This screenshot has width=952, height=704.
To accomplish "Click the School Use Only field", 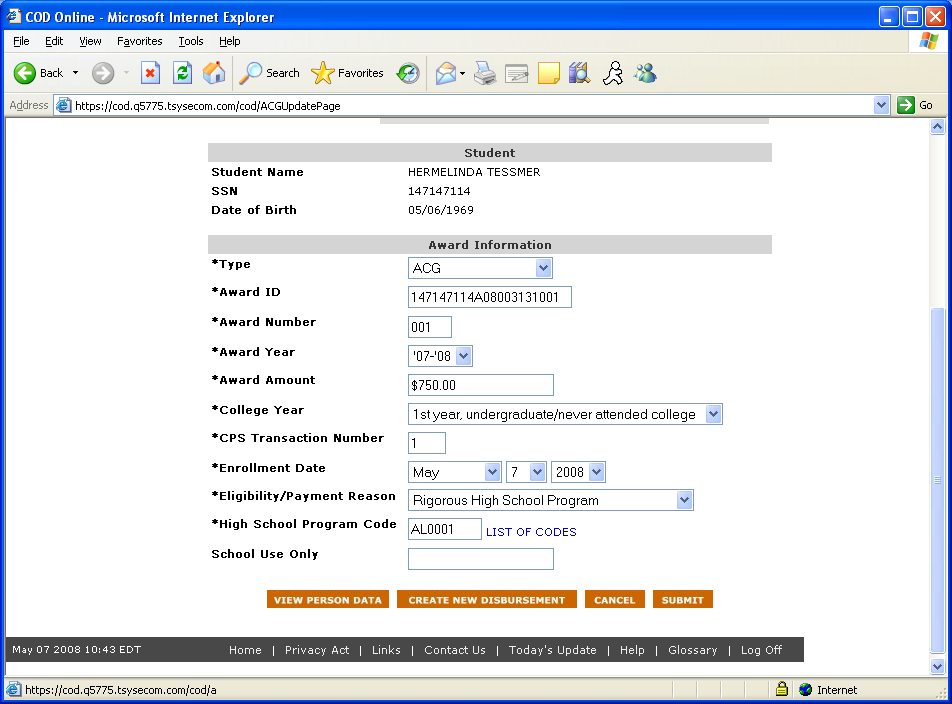I will (x=480, y=559).
